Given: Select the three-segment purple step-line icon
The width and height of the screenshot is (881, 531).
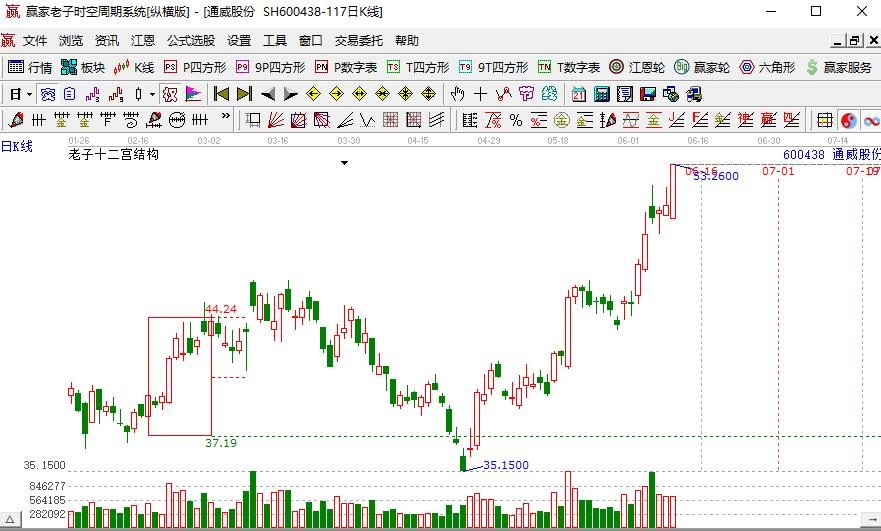Looking at the screenshot, I should 93,94.
